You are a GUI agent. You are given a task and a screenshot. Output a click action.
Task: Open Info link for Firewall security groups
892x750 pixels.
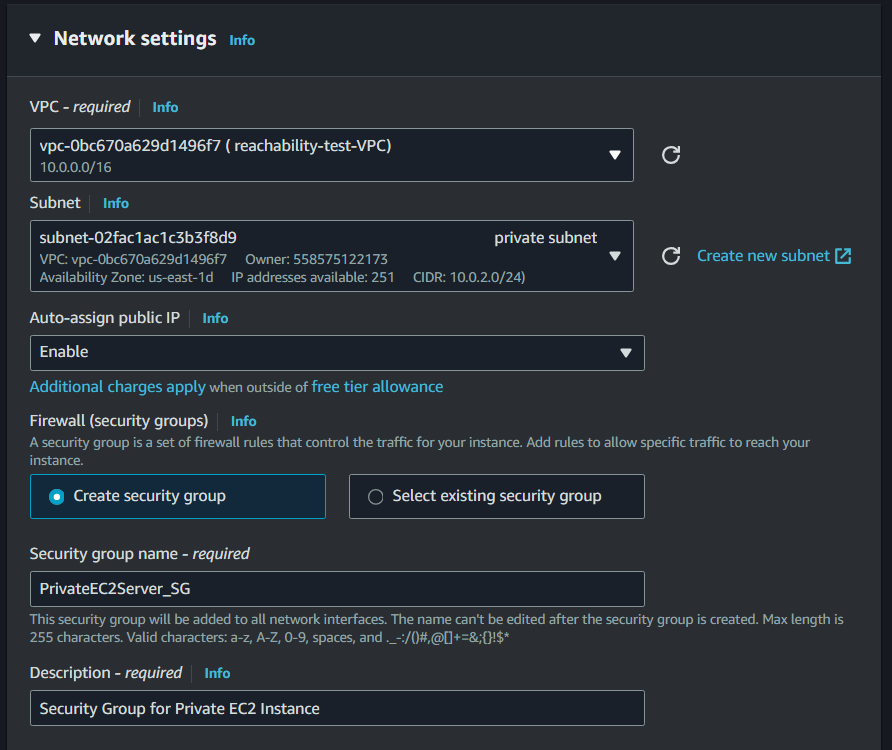[x=243, y=421]
